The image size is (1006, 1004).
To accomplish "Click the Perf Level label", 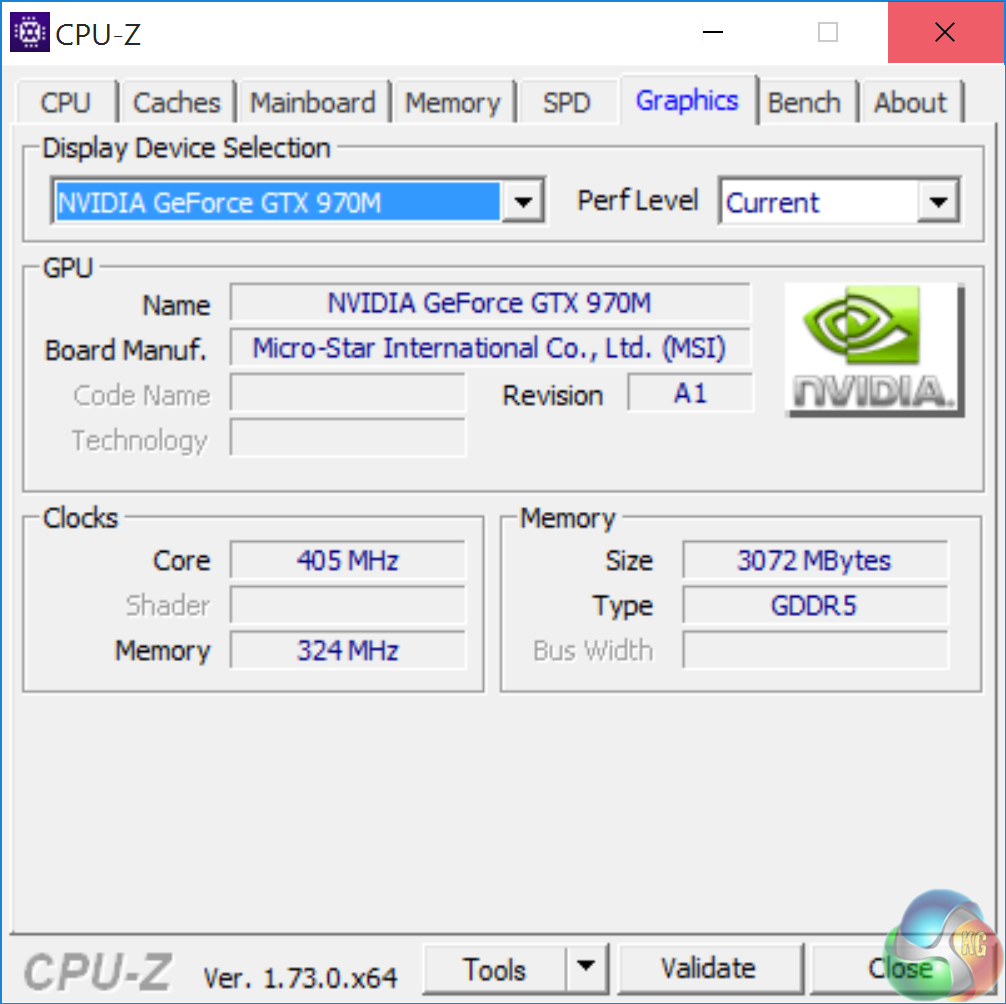I will pyautogui.click(x=637, y=200).
